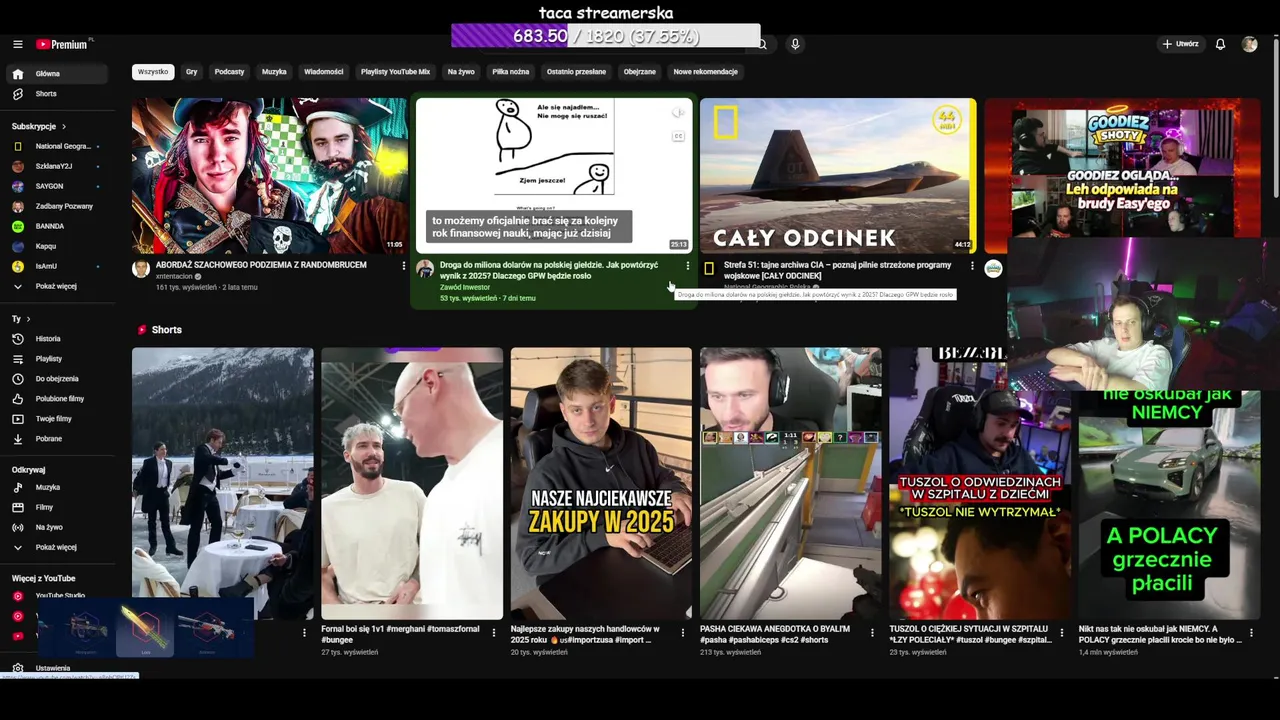The height and width of the screenshot is (720, 1280).
Task: Open options for PASHA anecdote short
Action: click(873, 633)
